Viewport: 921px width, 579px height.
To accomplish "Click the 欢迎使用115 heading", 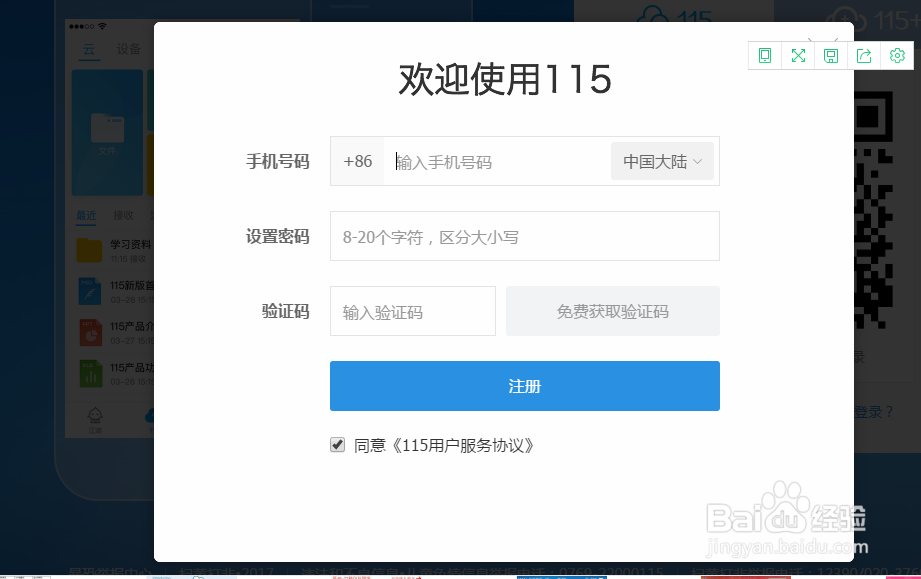I will (x=505, y=79).
